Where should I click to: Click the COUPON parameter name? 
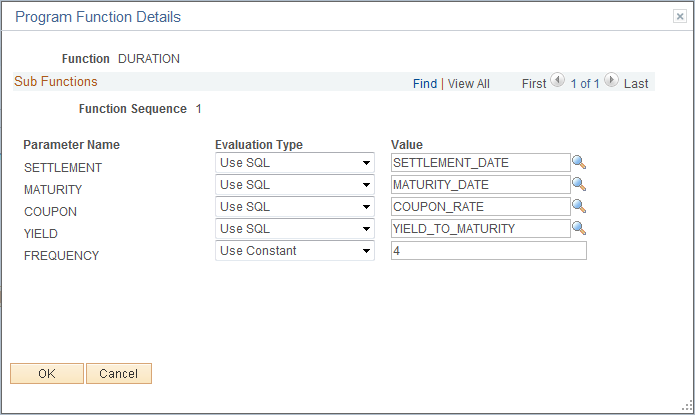50,211
